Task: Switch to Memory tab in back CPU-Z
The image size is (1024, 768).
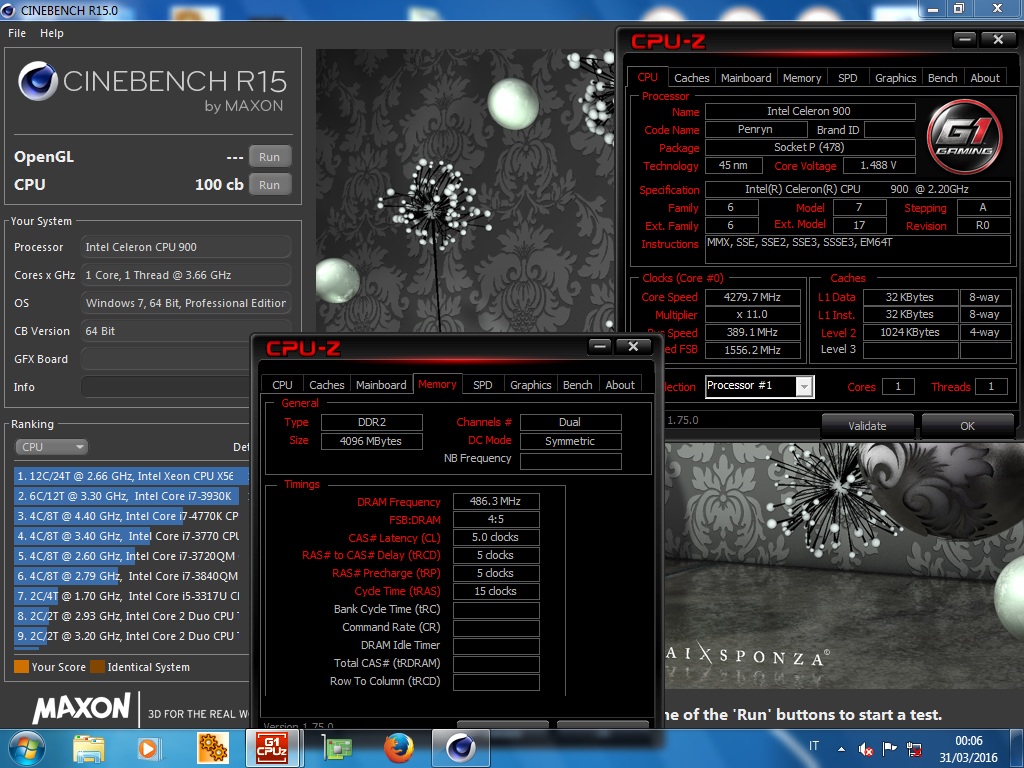Action: tap(802, 78)
